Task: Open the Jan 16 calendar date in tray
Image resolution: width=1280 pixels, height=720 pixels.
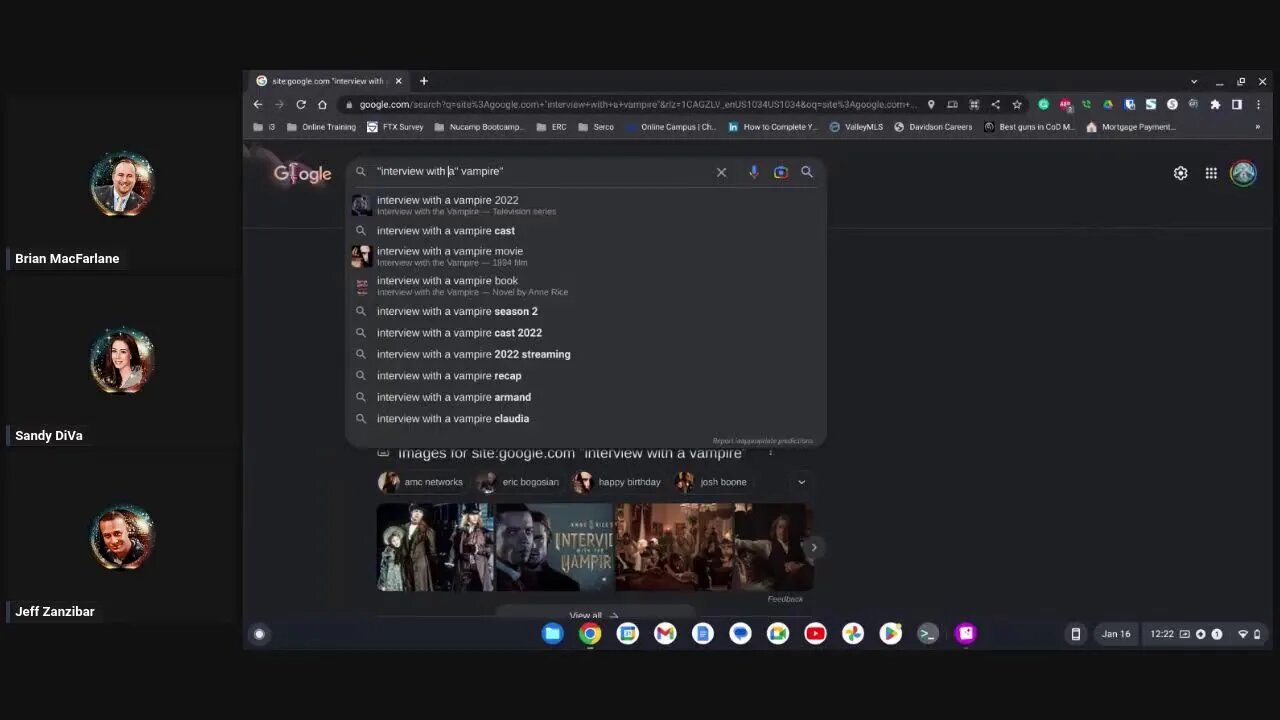Action: [1116, 634]
